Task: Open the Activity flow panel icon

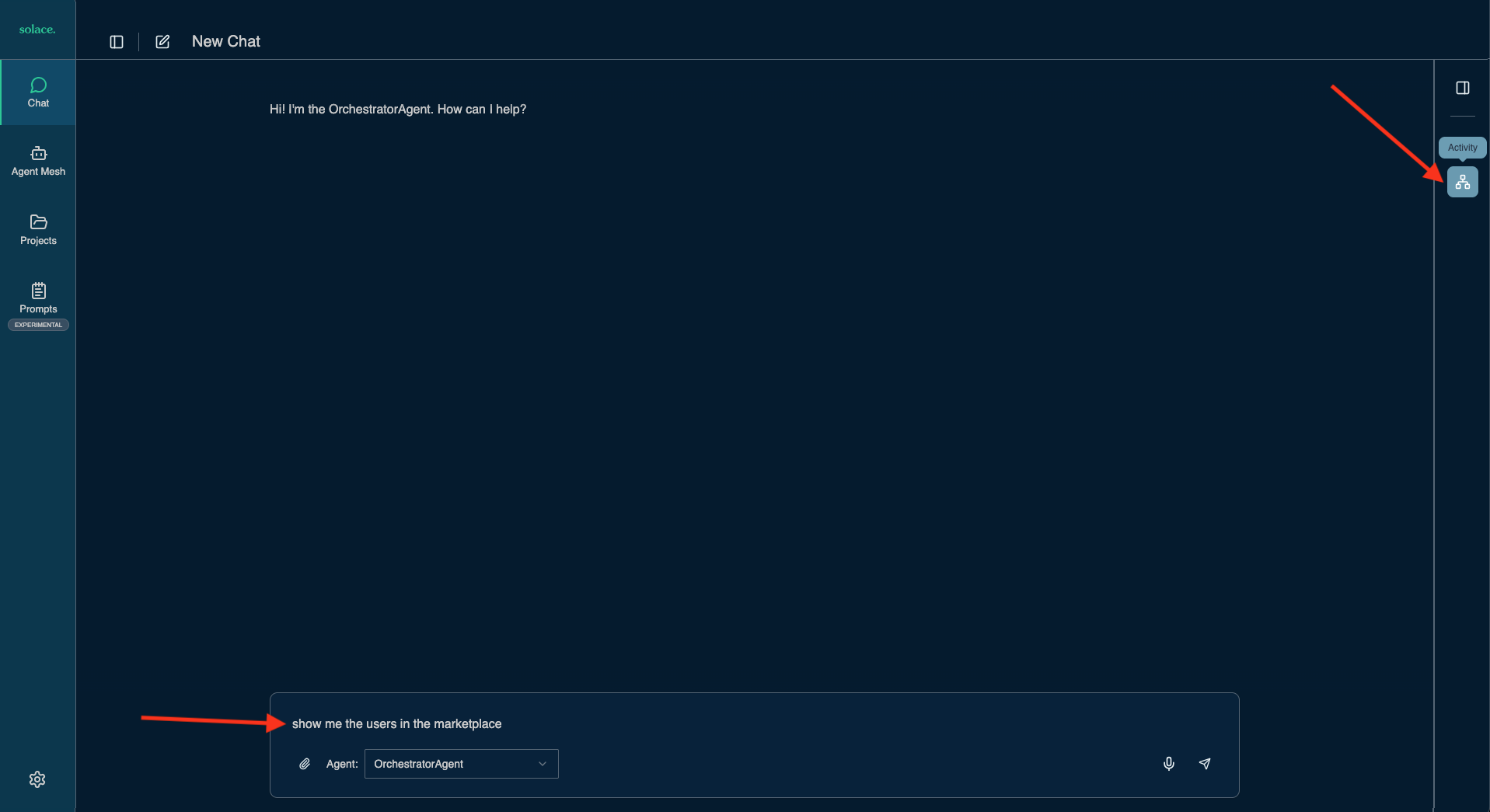Action: 1462,182
